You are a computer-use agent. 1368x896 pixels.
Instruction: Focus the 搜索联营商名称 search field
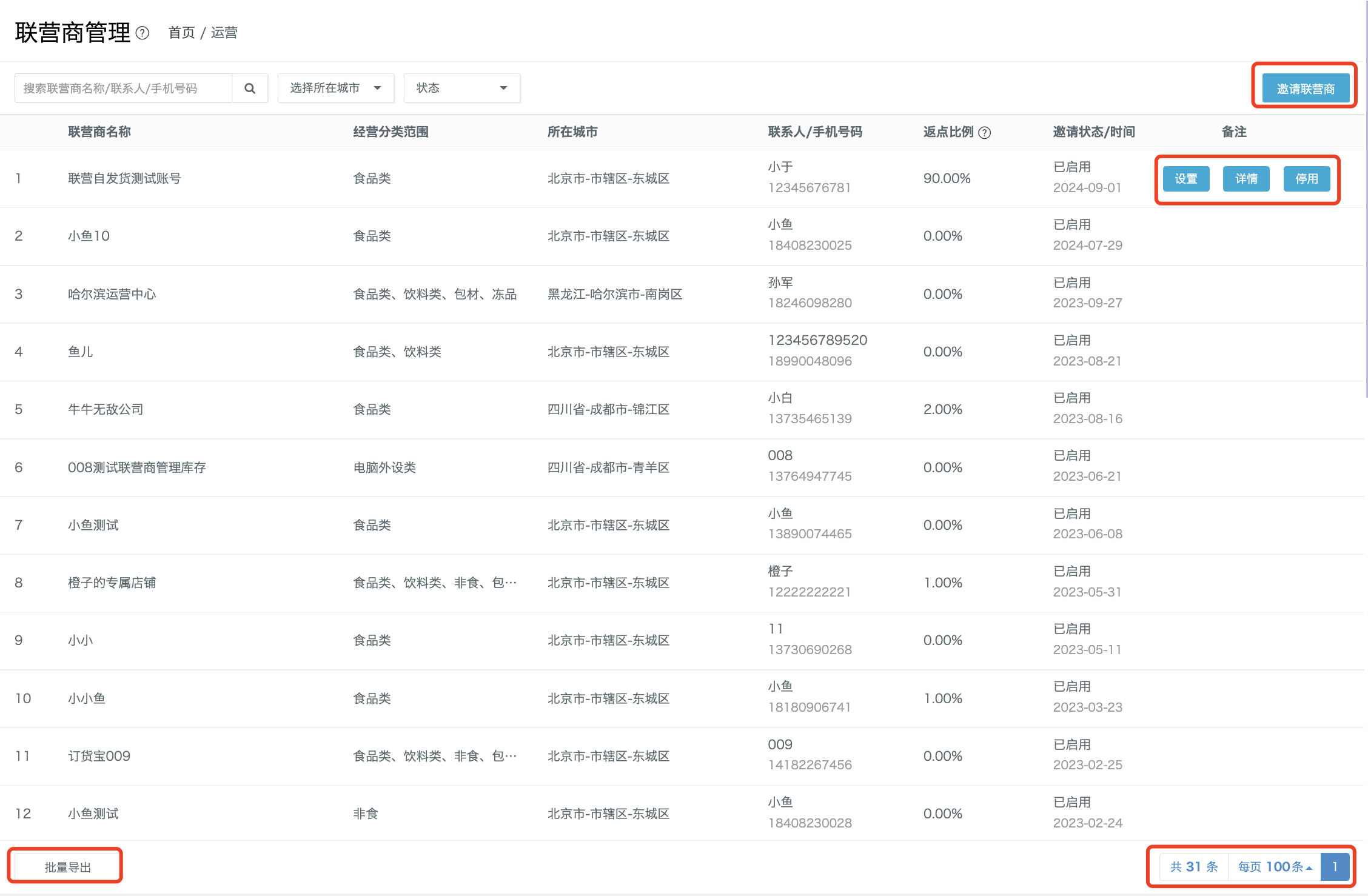pyautogui.click(x=124, y=89)
